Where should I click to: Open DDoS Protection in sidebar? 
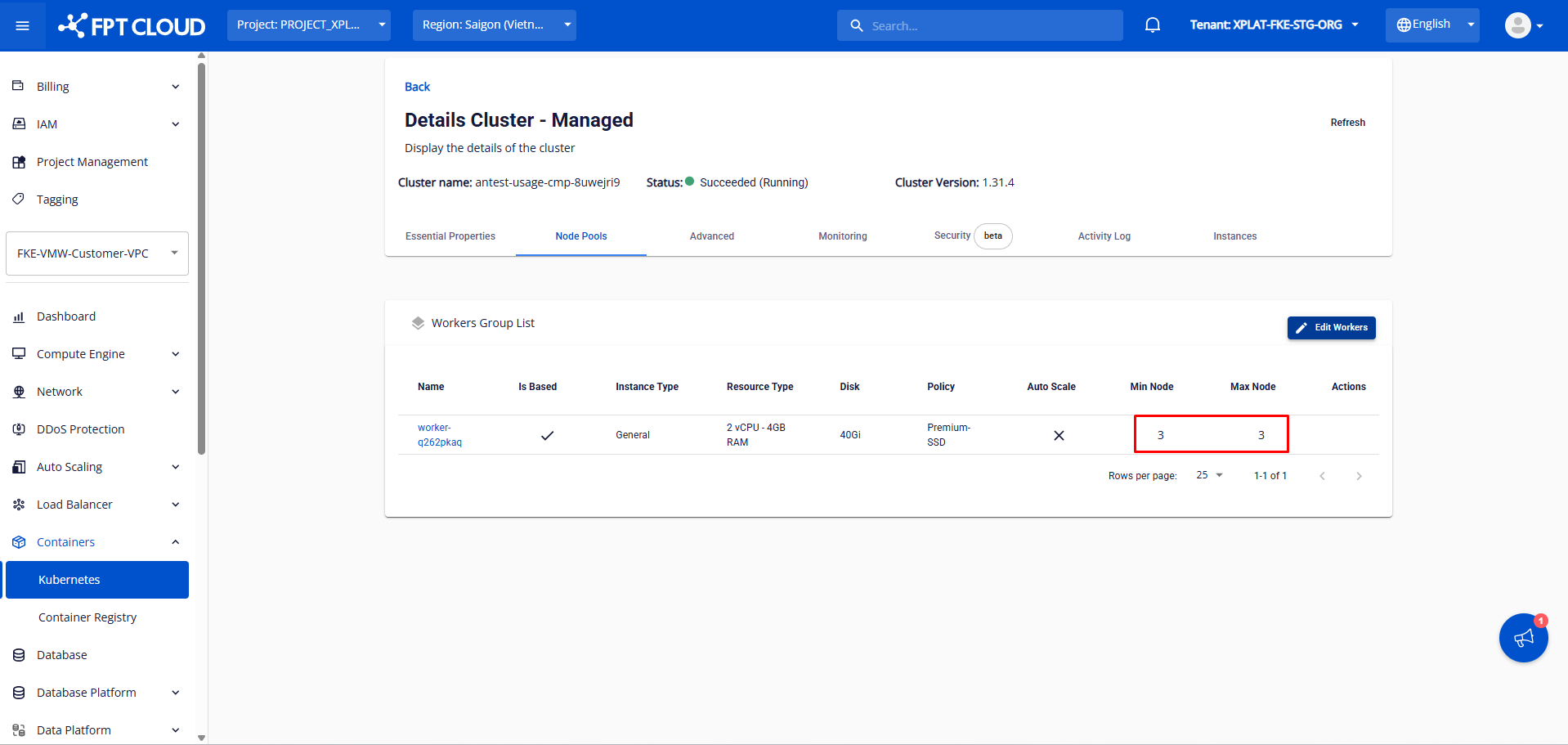[x=80, y=429]
